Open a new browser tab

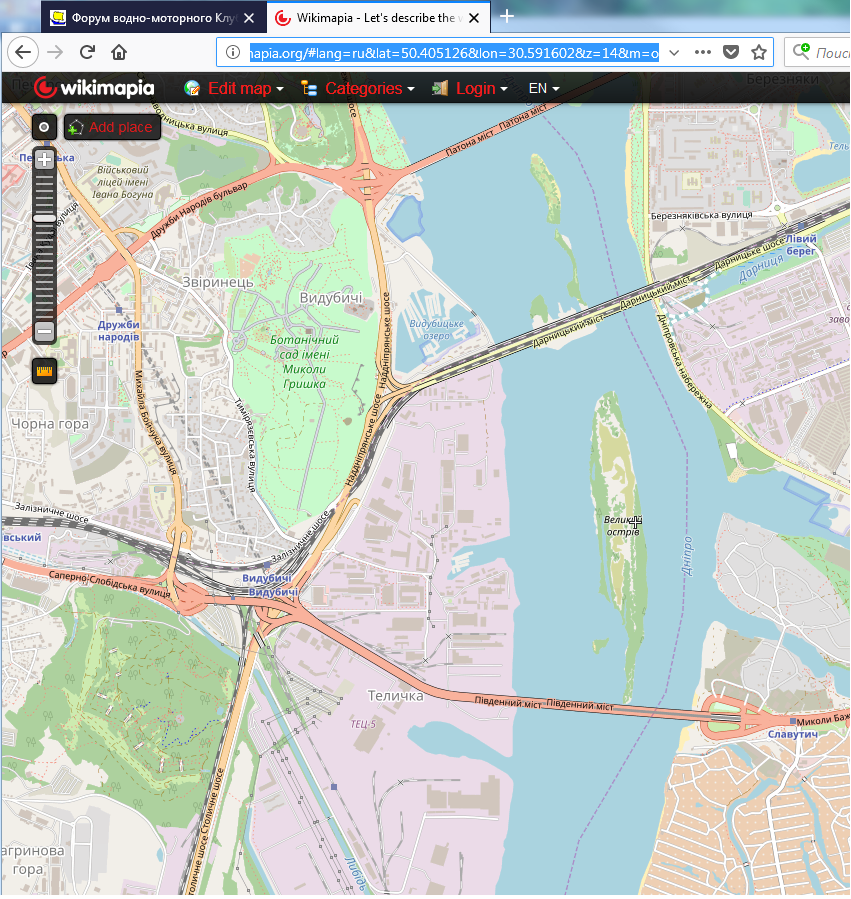point(507,16)
